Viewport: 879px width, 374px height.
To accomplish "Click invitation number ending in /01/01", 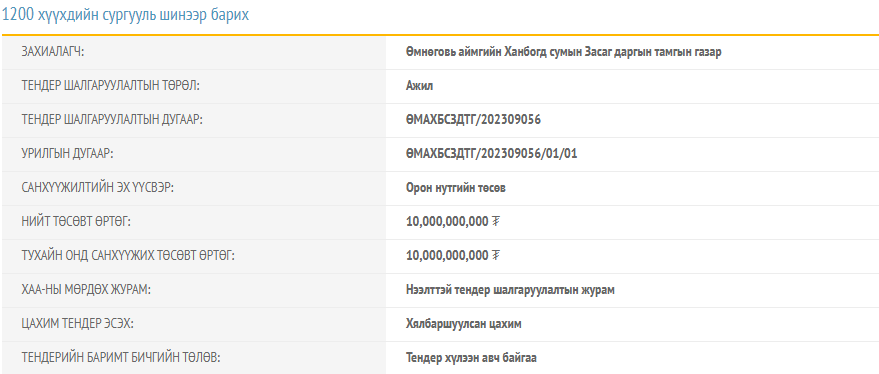I will tap(492, 154).
